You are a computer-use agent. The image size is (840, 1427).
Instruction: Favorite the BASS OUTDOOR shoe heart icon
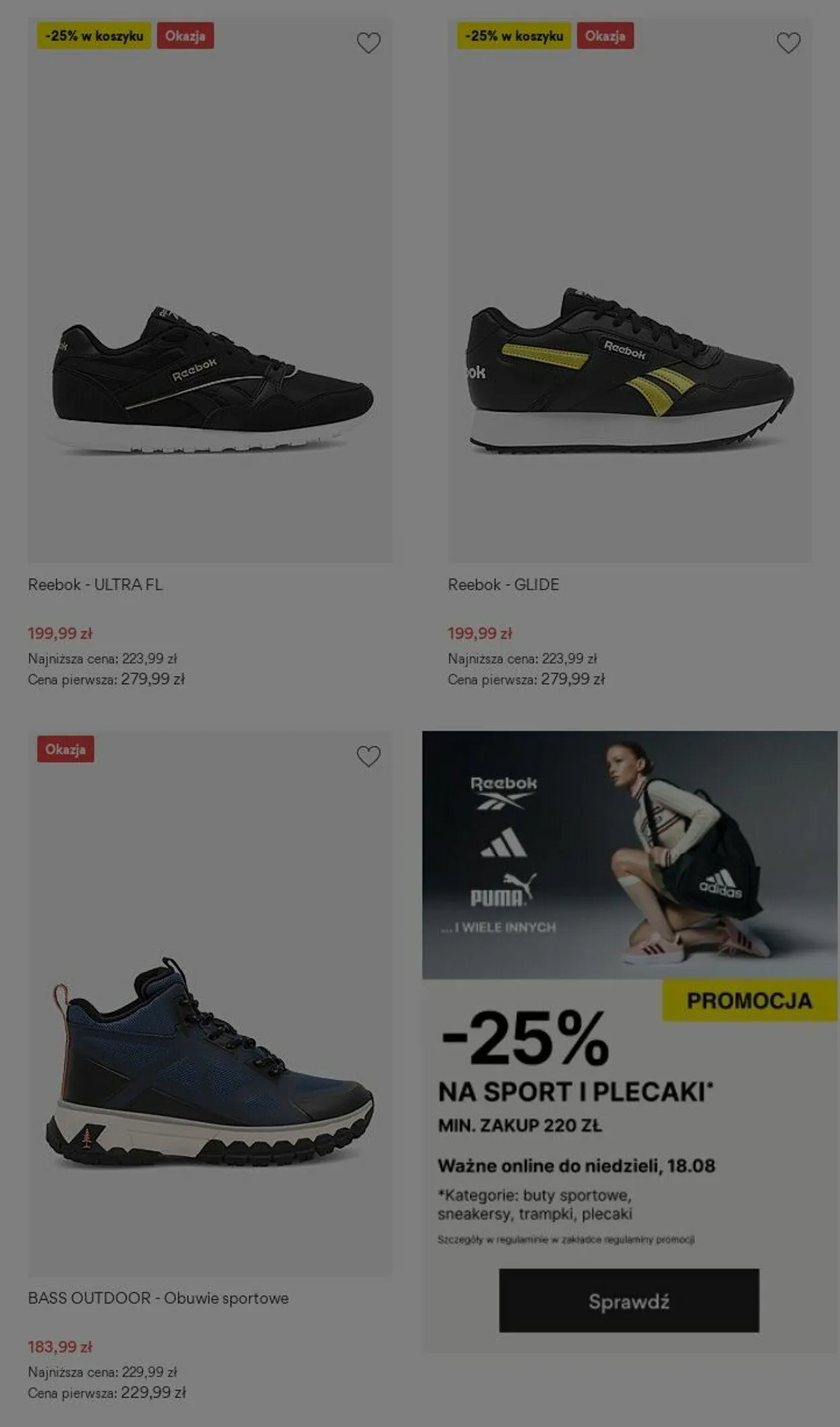click(x=368, y=756)
